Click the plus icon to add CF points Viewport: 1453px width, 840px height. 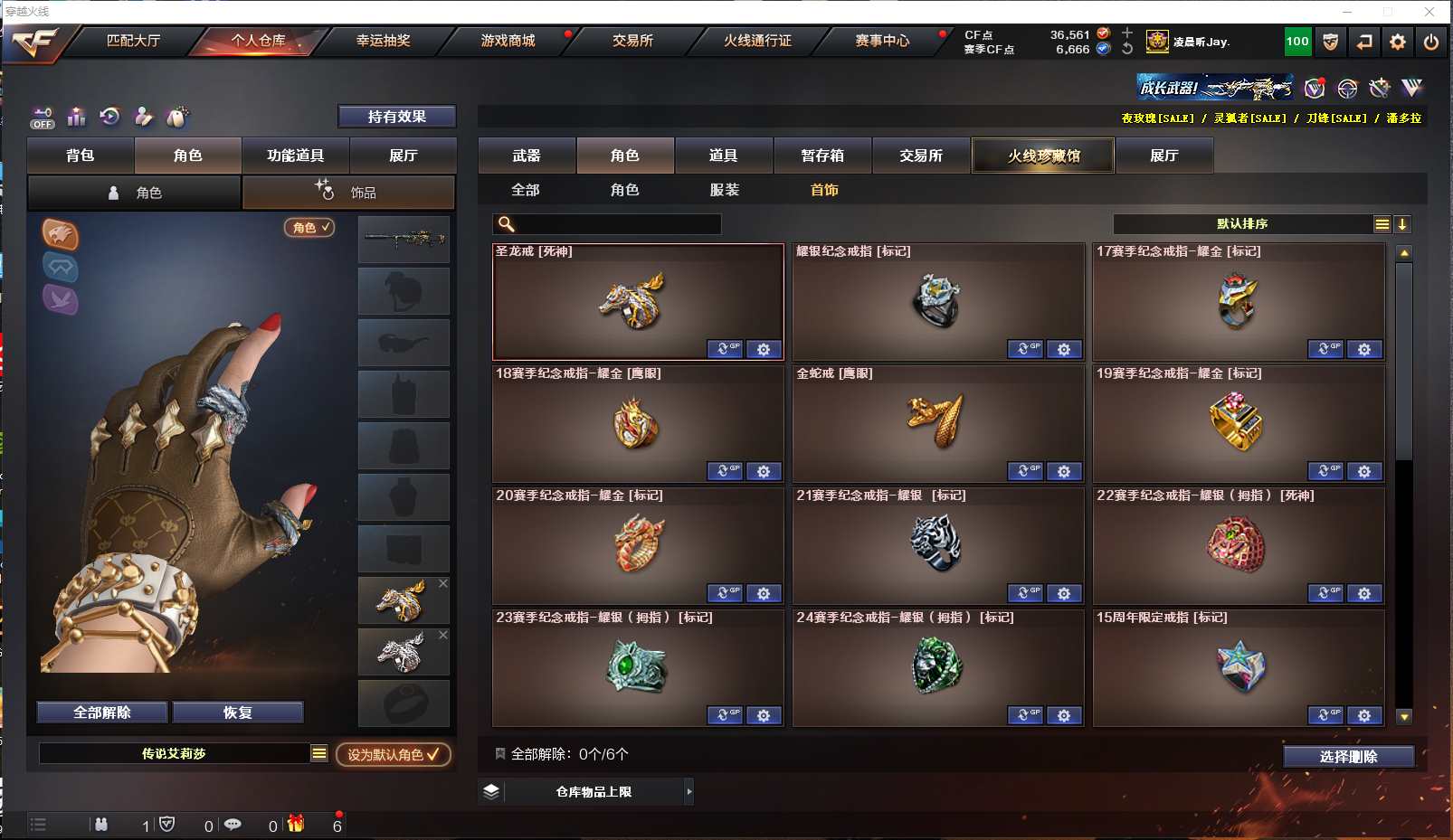coord(1127,33)
